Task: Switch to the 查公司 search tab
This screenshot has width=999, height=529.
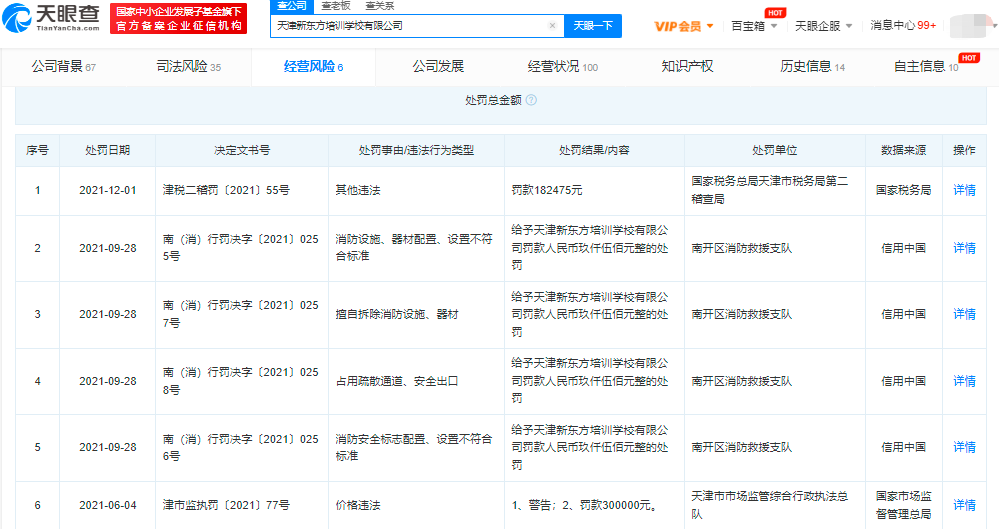Action: 292,6
